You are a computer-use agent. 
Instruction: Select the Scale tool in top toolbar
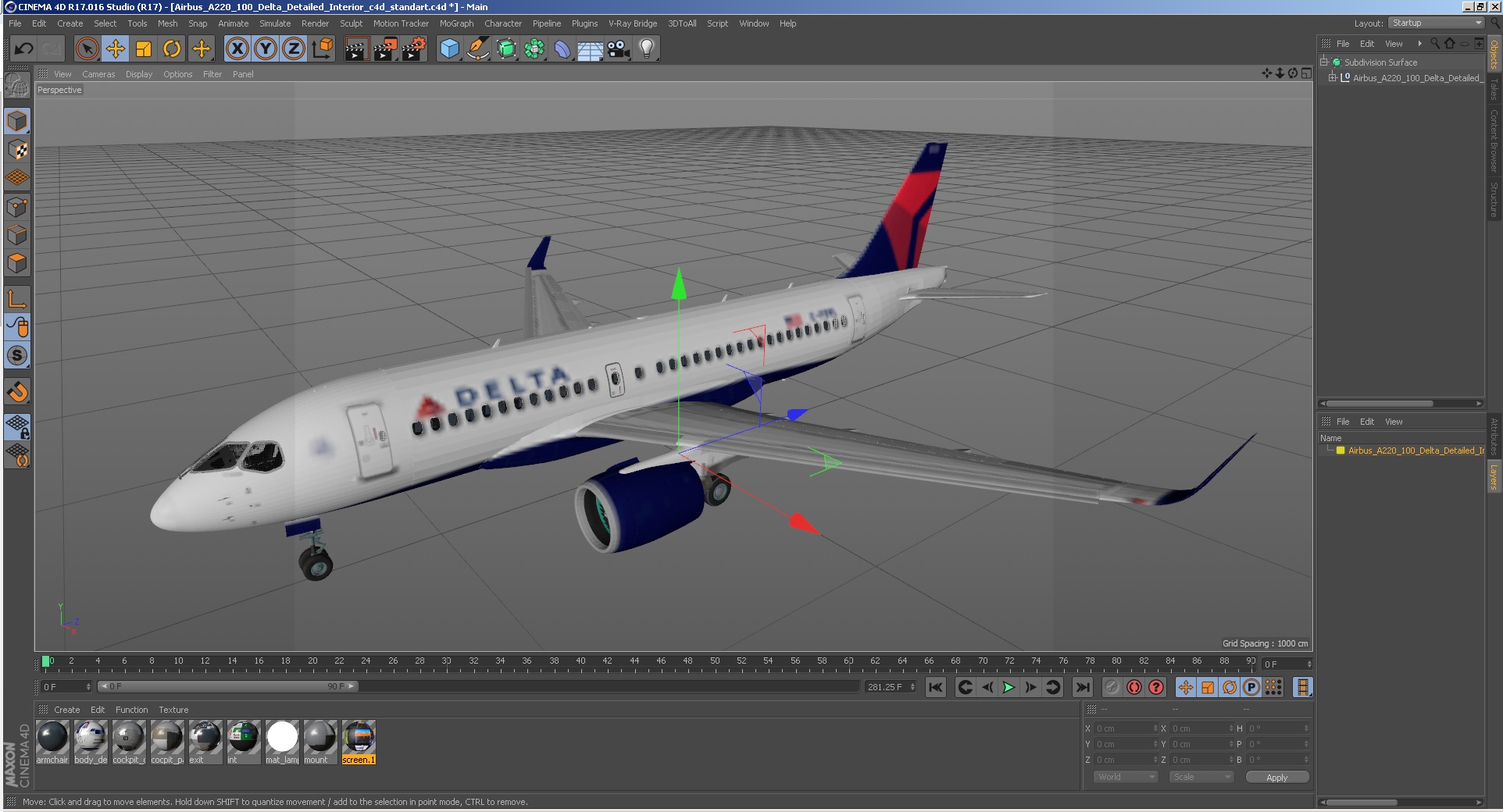(x=144, y=49)
